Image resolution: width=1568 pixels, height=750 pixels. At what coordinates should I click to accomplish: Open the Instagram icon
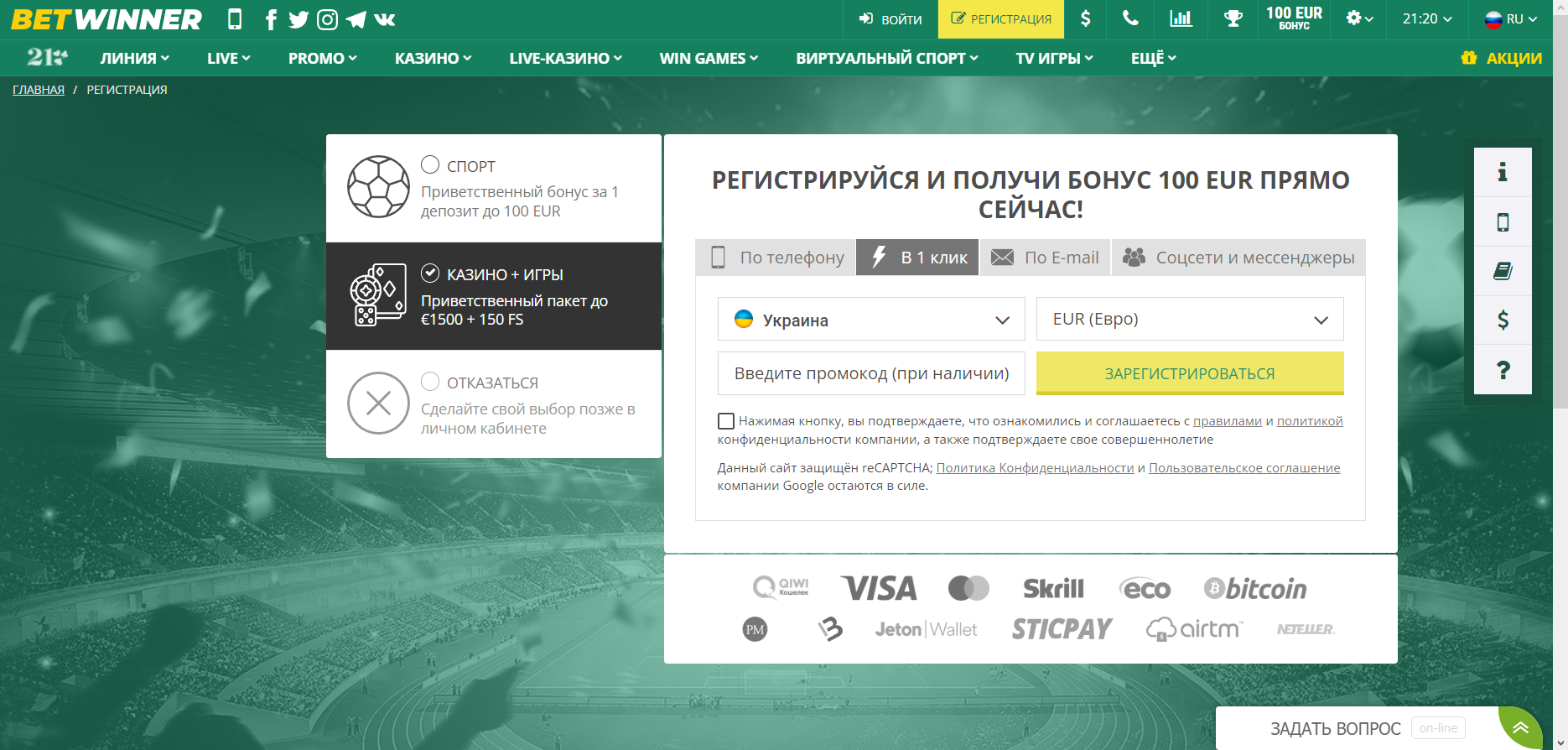tap(328, 19)
